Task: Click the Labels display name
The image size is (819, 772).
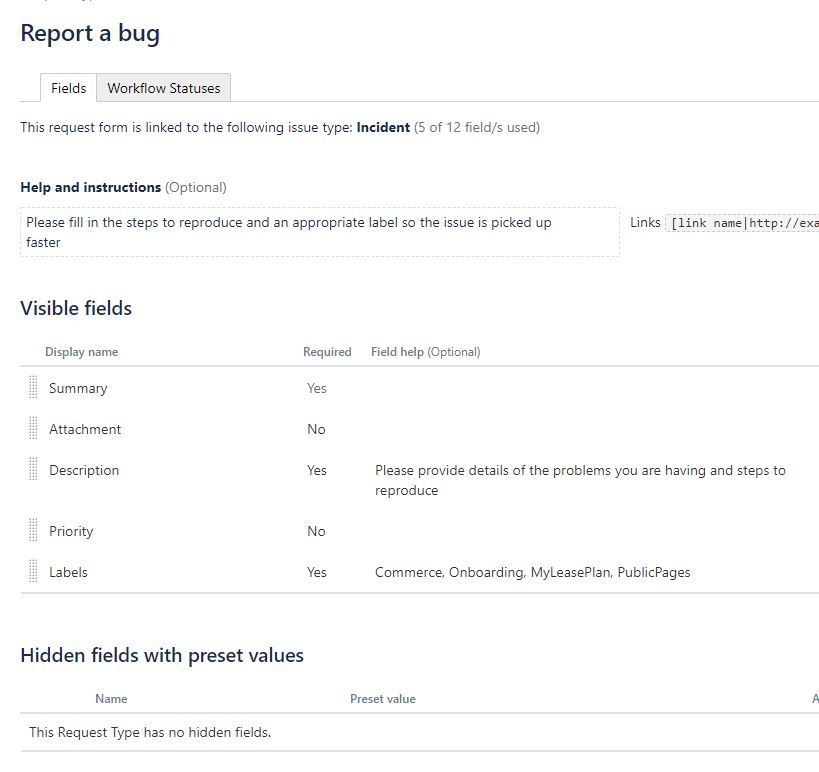Action: click(68, 572)
